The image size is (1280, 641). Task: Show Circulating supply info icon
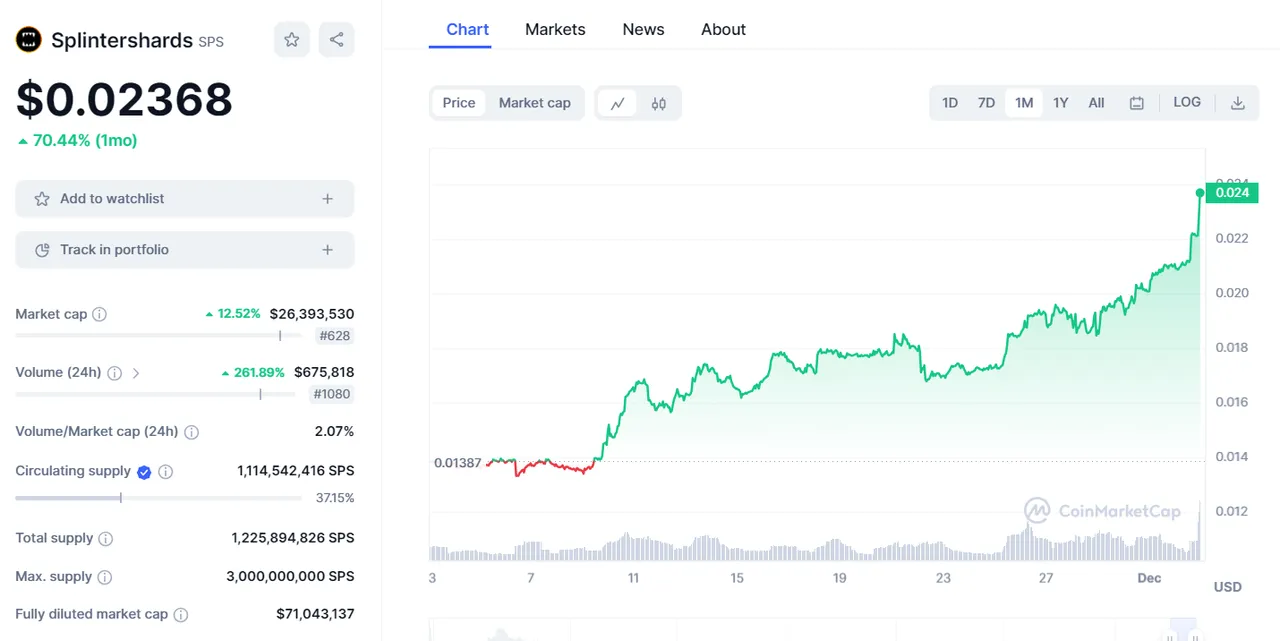coord(166,472)
